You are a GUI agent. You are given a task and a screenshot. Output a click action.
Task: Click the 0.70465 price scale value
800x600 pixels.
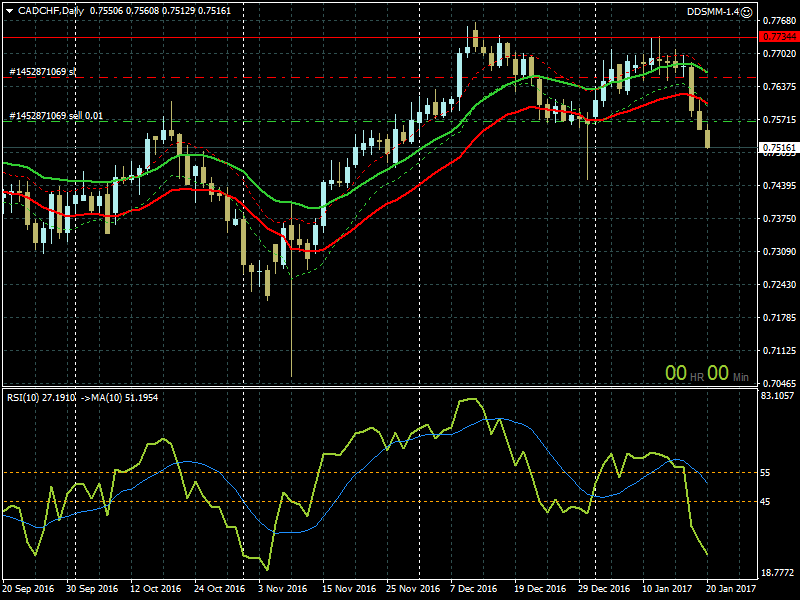pos(779,384)
